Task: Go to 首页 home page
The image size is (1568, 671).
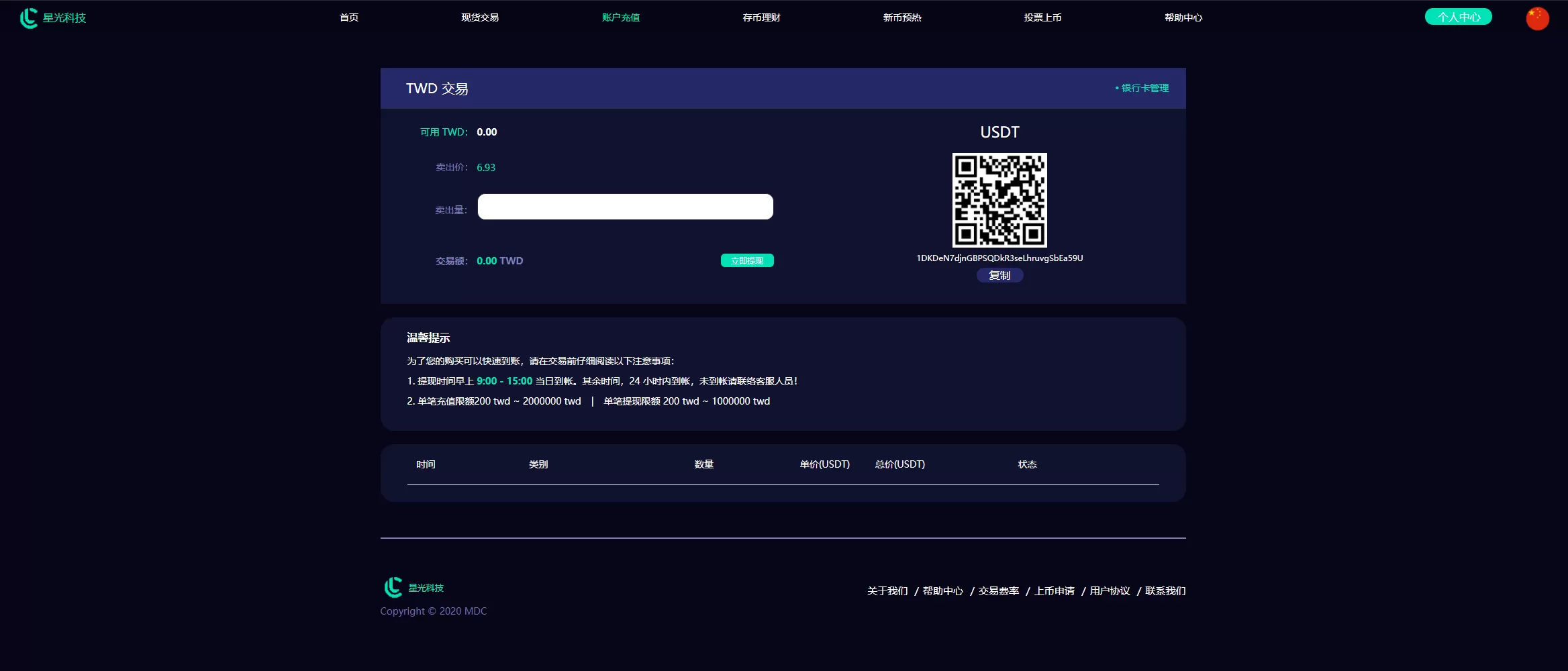Action: (x=349, y=17)
